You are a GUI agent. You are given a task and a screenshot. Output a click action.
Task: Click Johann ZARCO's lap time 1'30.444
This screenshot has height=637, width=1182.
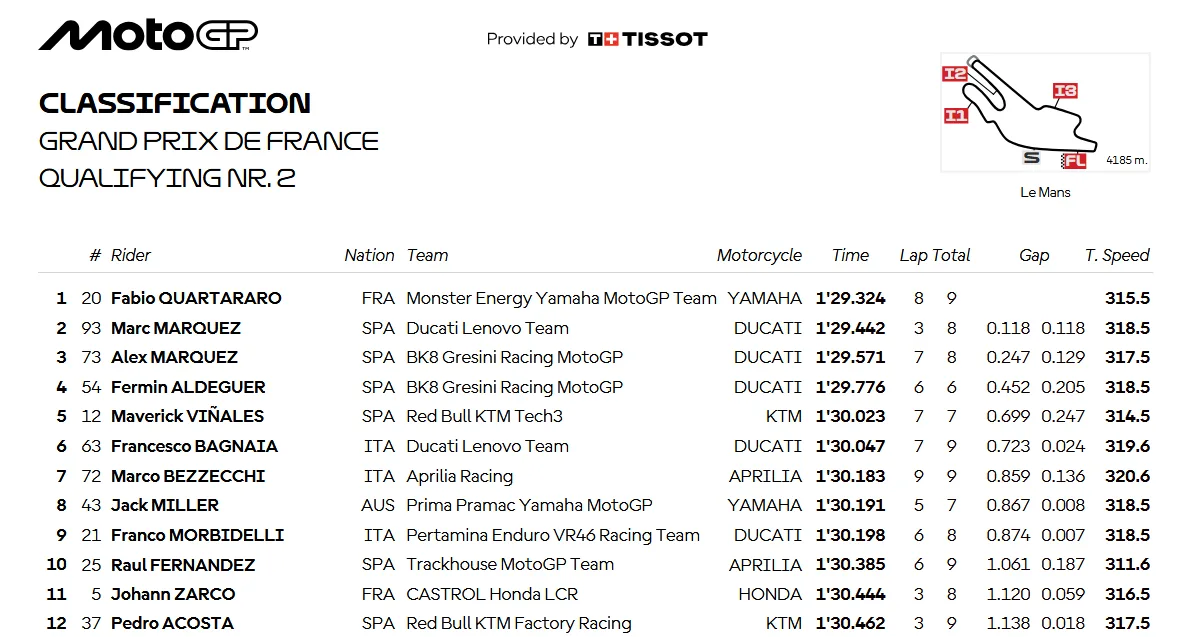(x=850, y=594)
